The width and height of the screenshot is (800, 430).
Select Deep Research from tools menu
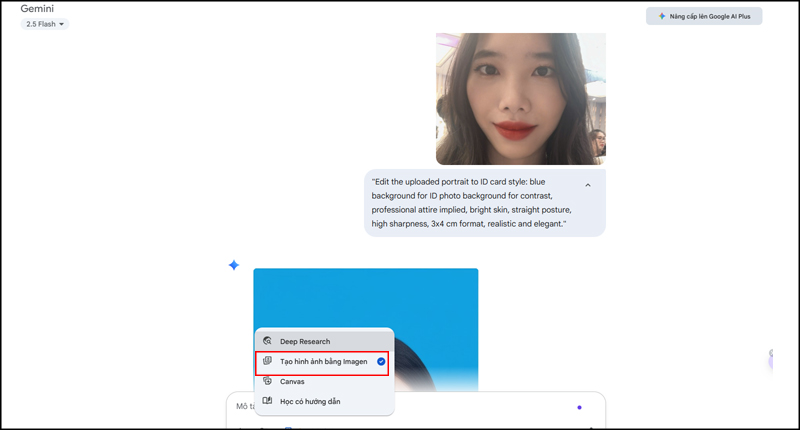[324, 341]
